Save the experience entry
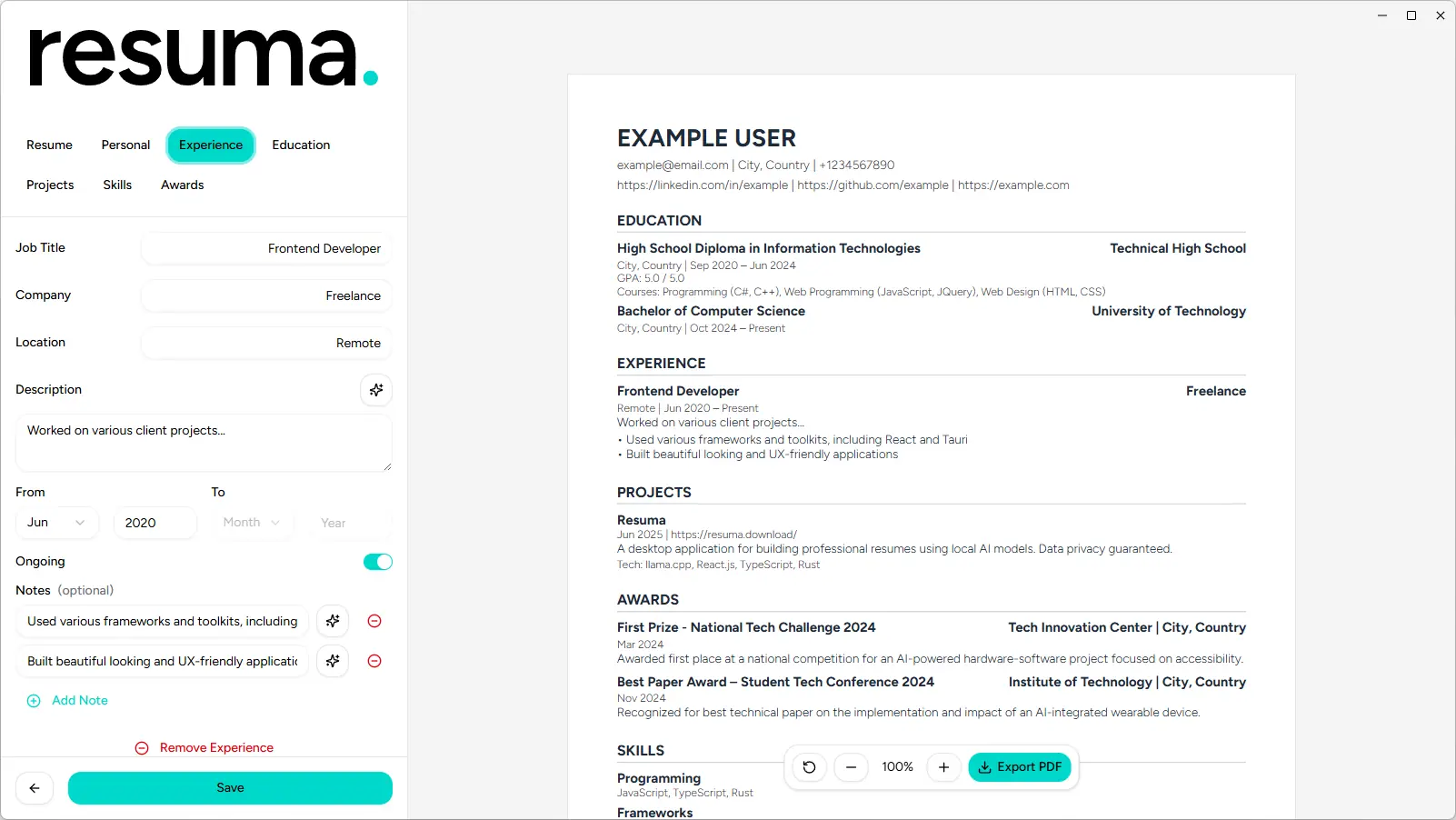 click(x=230, y=788)
